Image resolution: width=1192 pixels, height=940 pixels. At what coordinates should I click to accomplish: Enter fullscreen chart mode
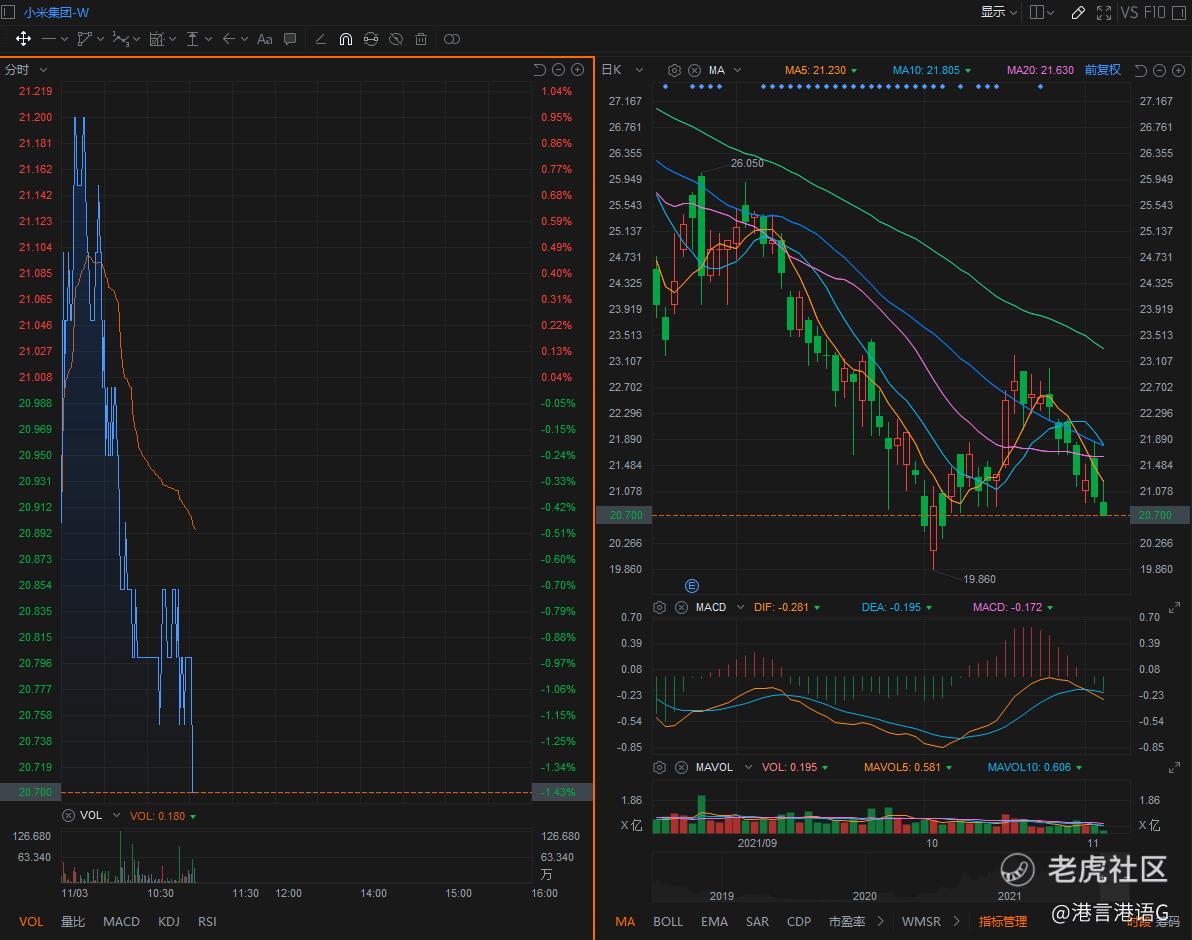[x=1104, y=12]
